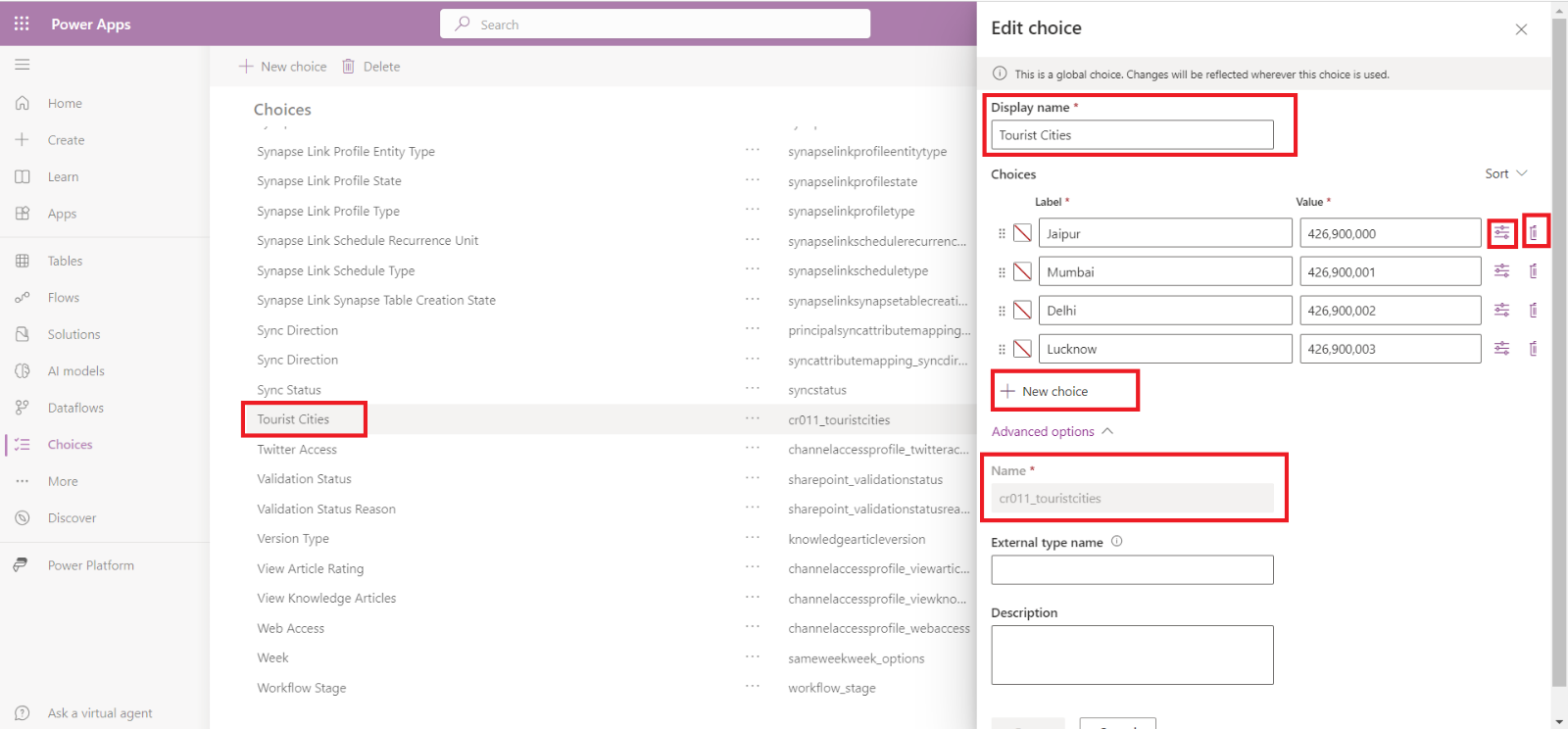
Task: Close the Edit choice panel
Action: coord(1521,29)
